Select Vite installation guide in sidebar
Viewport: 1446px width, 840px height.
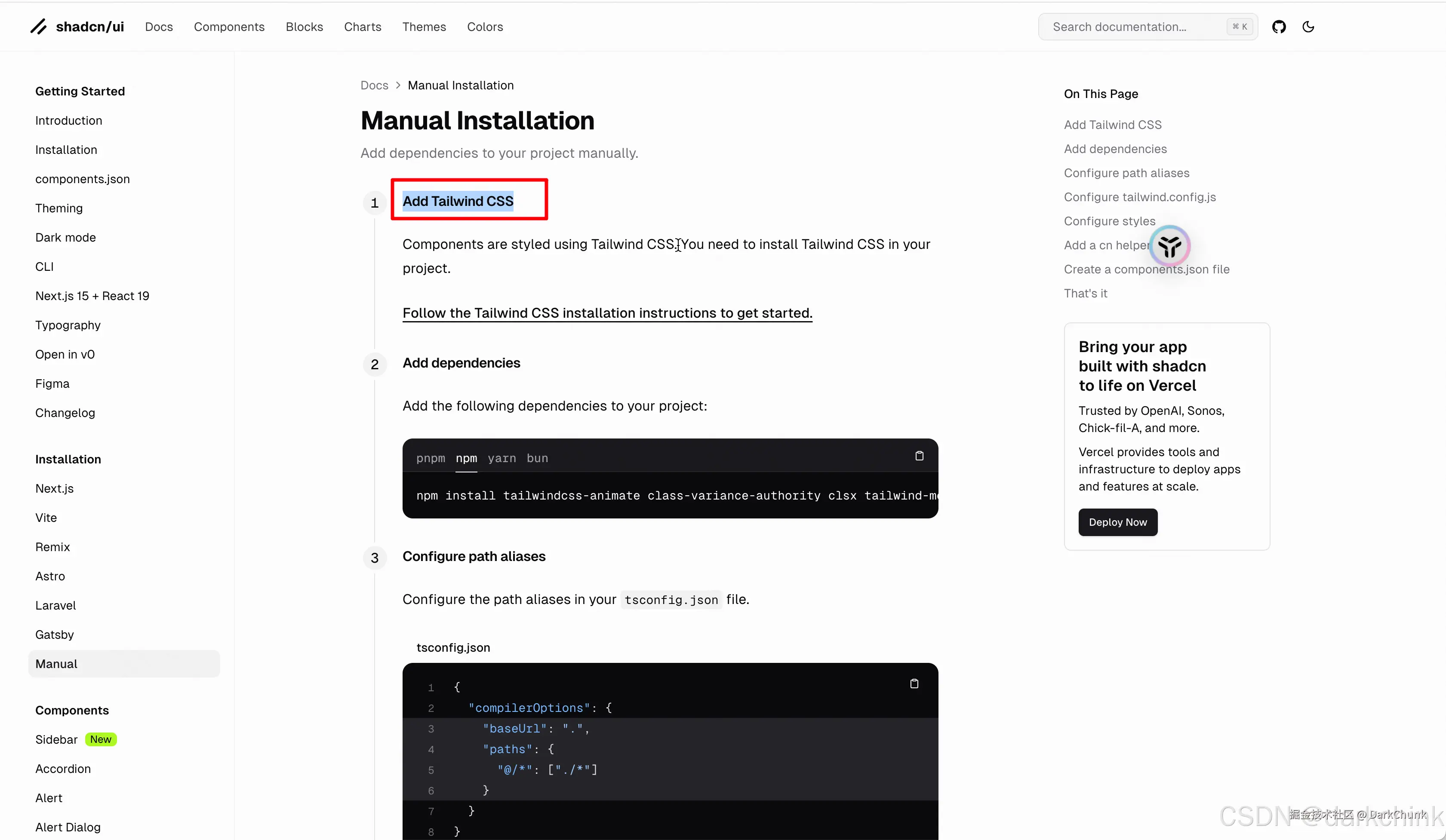46,518
